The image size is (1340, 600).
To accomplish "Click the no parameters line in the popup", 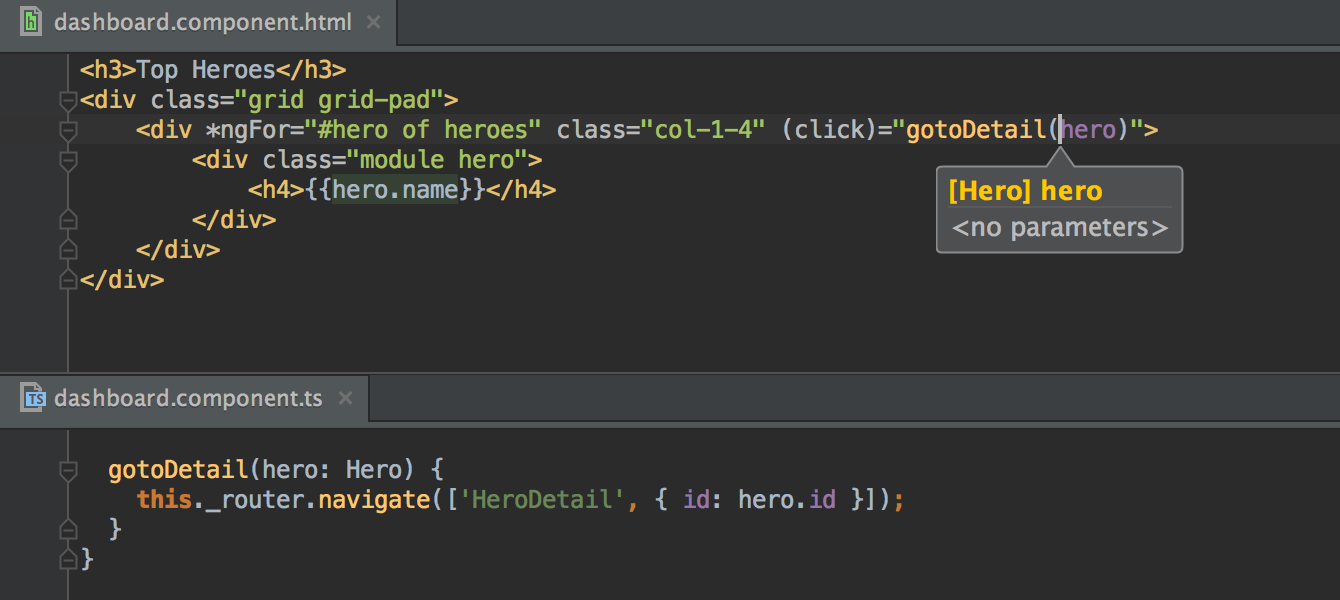I will click(x=1059, y=227).
